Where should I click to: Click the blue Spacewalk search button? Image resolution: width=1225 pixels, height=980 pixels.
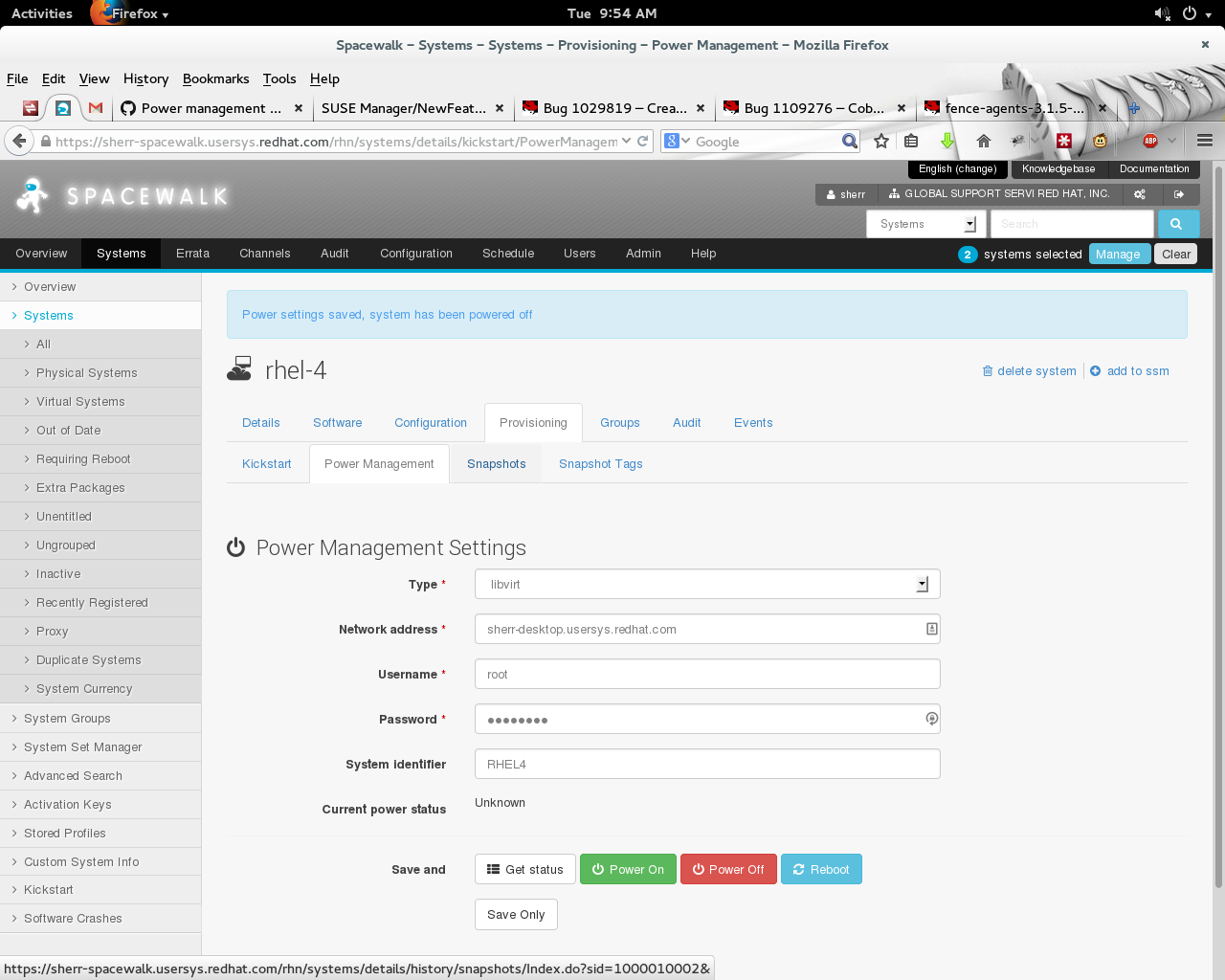1176,224
